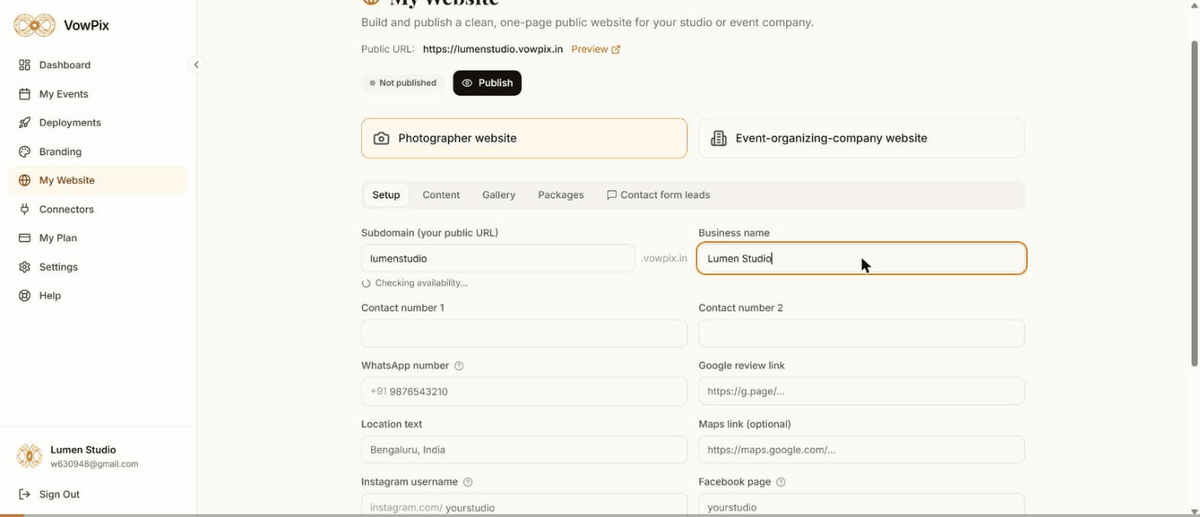The width and height of the screenshot is (1200, 517).
Task: Click the help icon next to Instagram username
Action: (x=468, y=482)
